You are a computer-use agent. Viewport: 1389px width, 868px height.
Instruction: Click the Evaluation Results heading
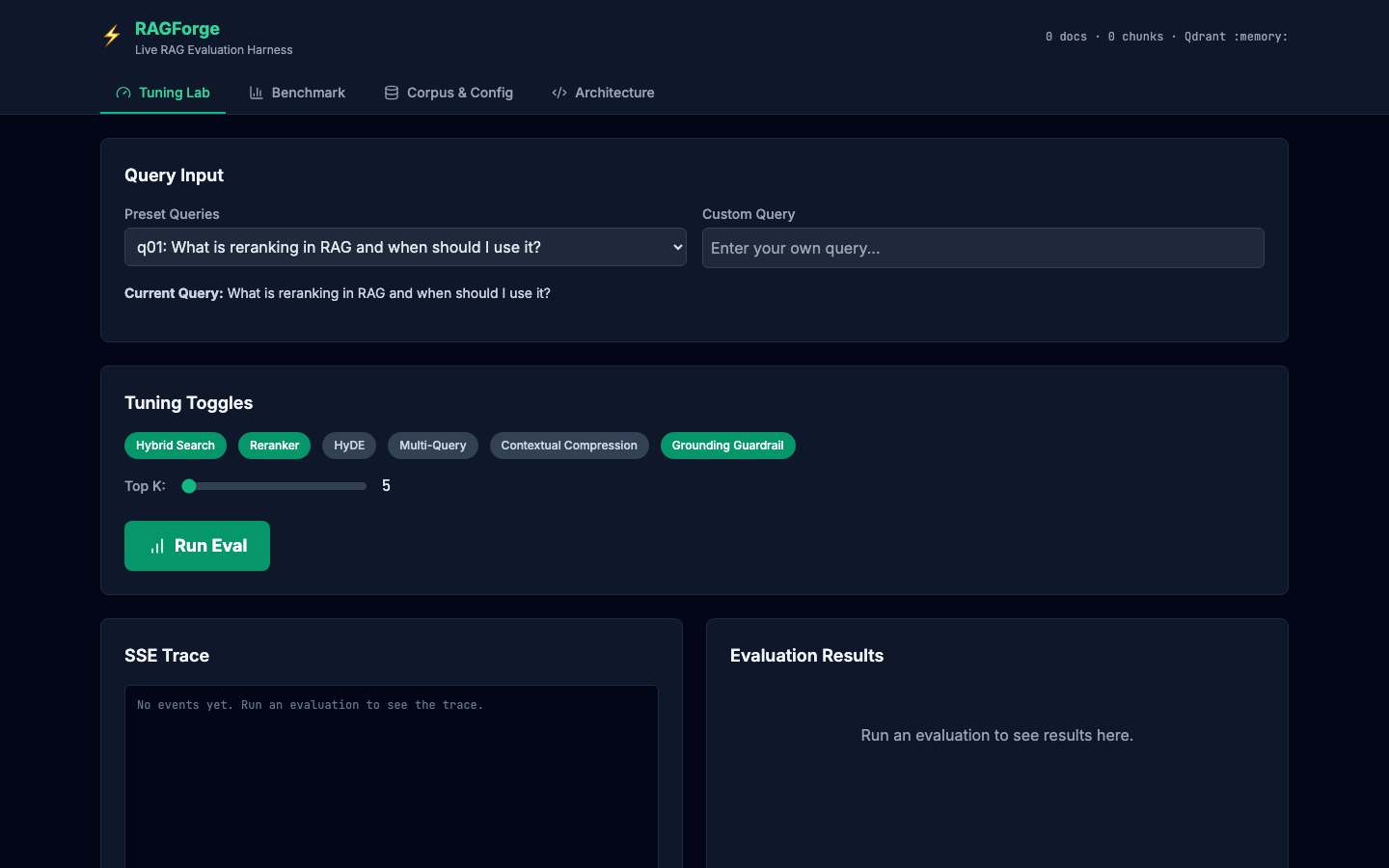coord(806,656)
